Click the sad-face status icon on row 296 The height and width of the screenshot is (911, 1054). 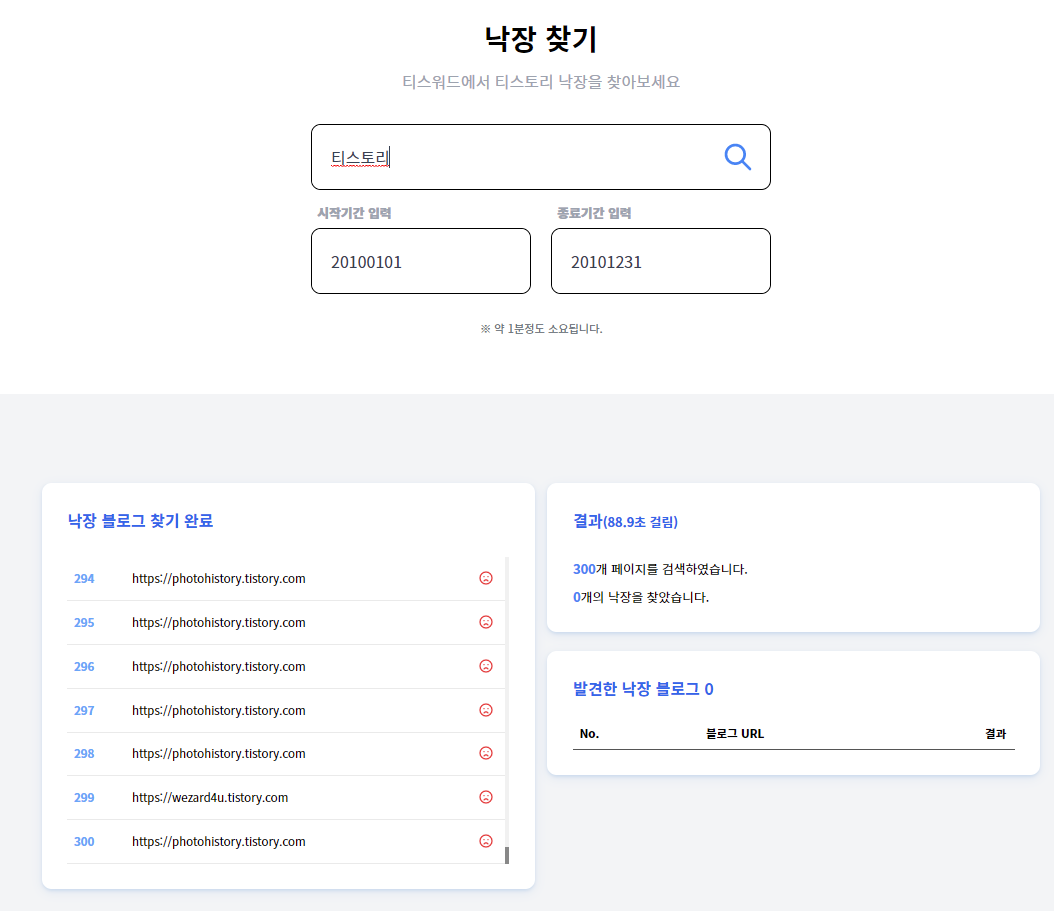[x=486, y=665]
